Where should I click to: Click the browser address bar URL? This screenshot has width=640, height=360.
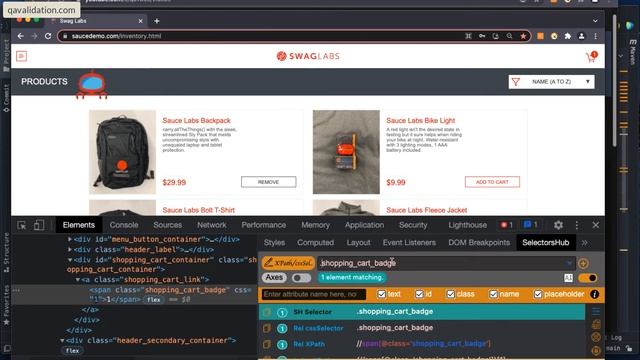(x=116, y=36)
